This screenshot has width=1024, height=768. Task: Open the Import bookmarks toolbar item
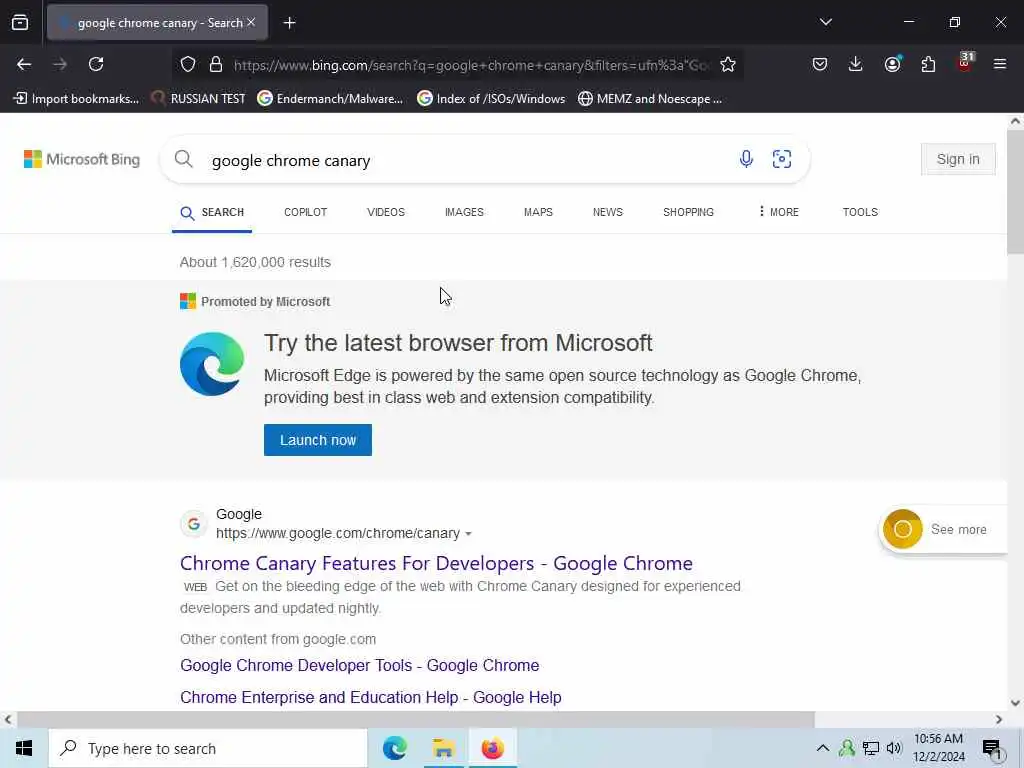(x=76, y=99)
